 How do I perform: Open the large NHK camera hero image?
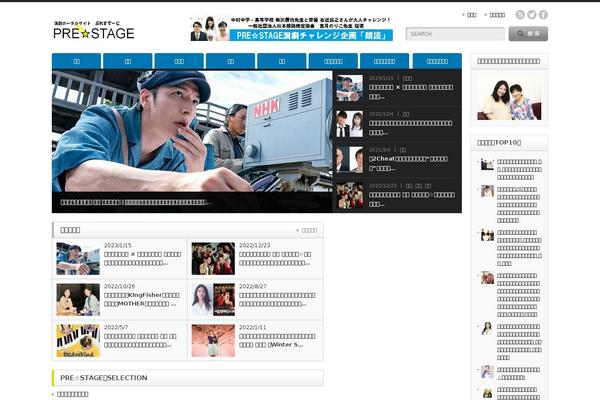[192, 131]
